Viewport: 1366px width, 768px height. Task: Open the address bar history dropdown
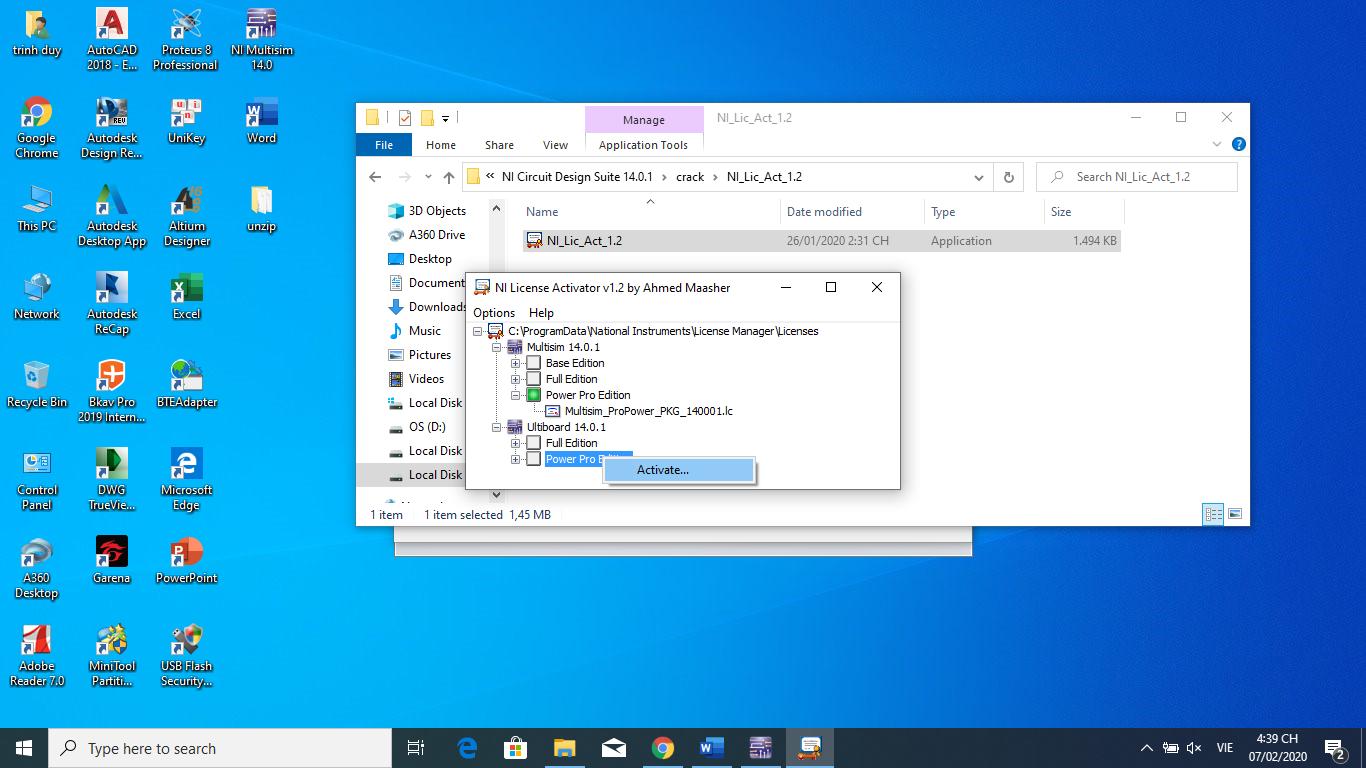pos(978,177)
